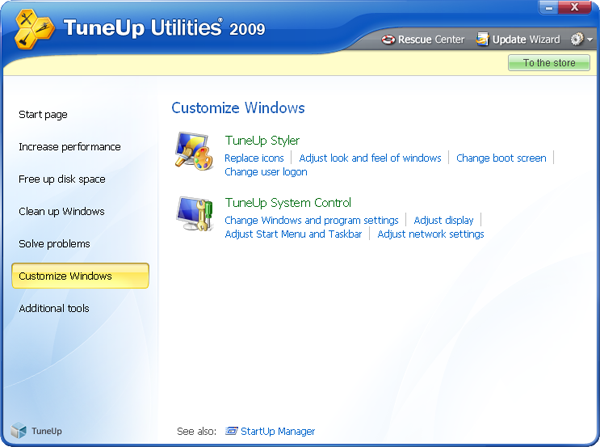Open TuneUp System Control heading link
Viewport: 600px width, 447px height.
coord(288,202)
